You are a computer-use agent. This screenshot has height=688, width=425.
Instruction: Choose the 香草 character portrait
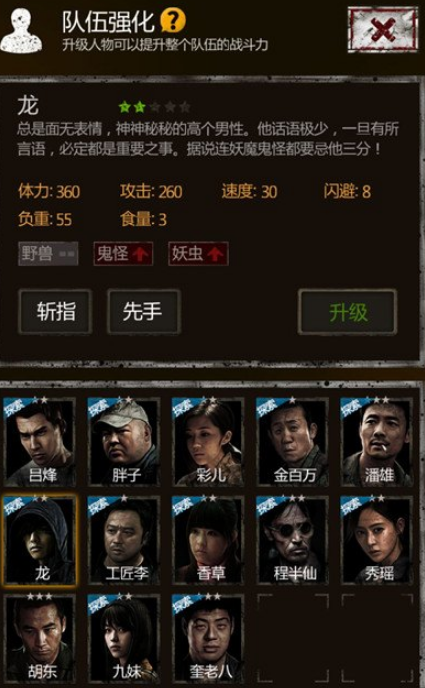[x=208, y=540]
